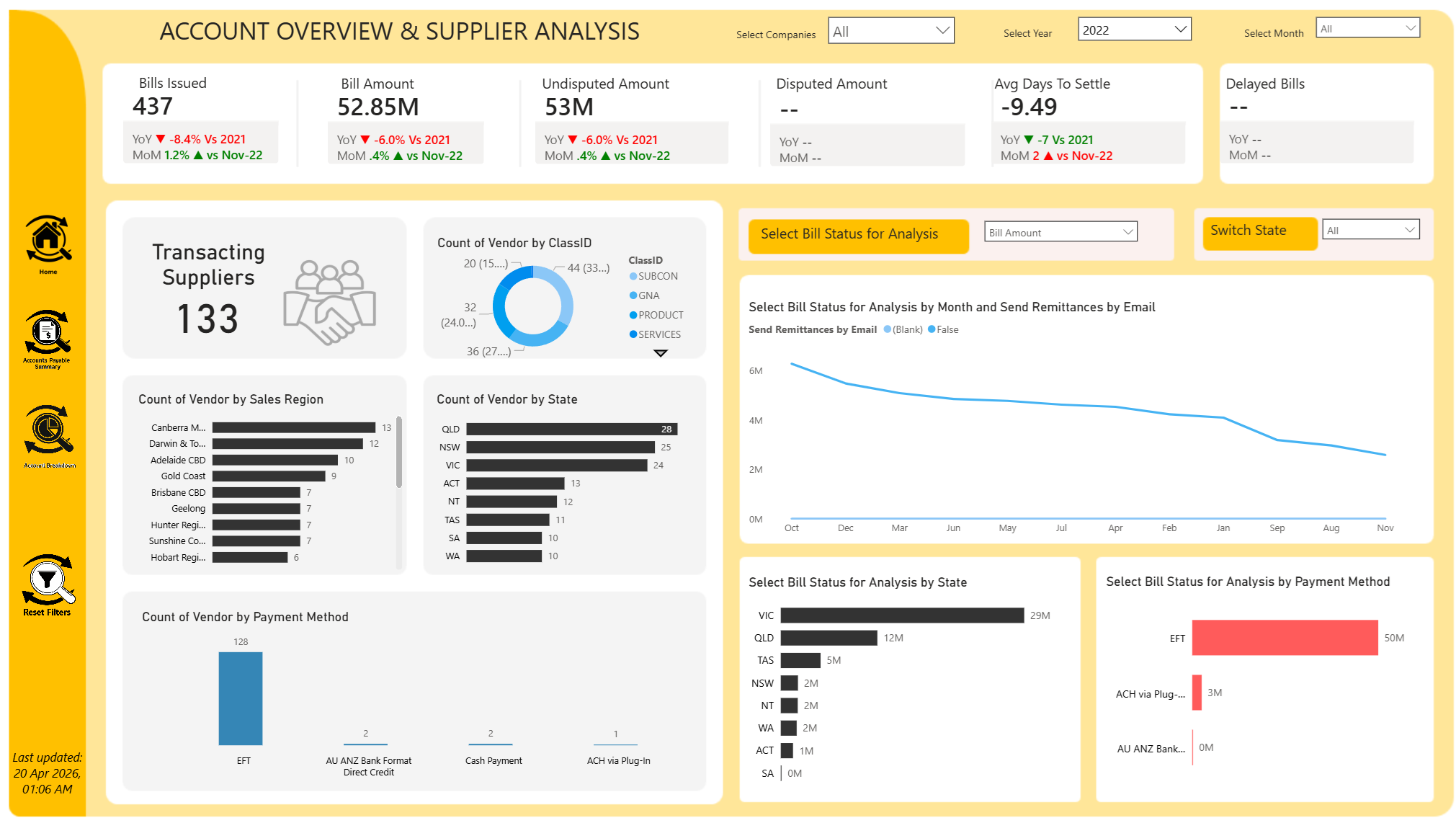The image size is (1456, 823).
Task: Select SUBCON in ClassID legend
Action: pos(653,276)
